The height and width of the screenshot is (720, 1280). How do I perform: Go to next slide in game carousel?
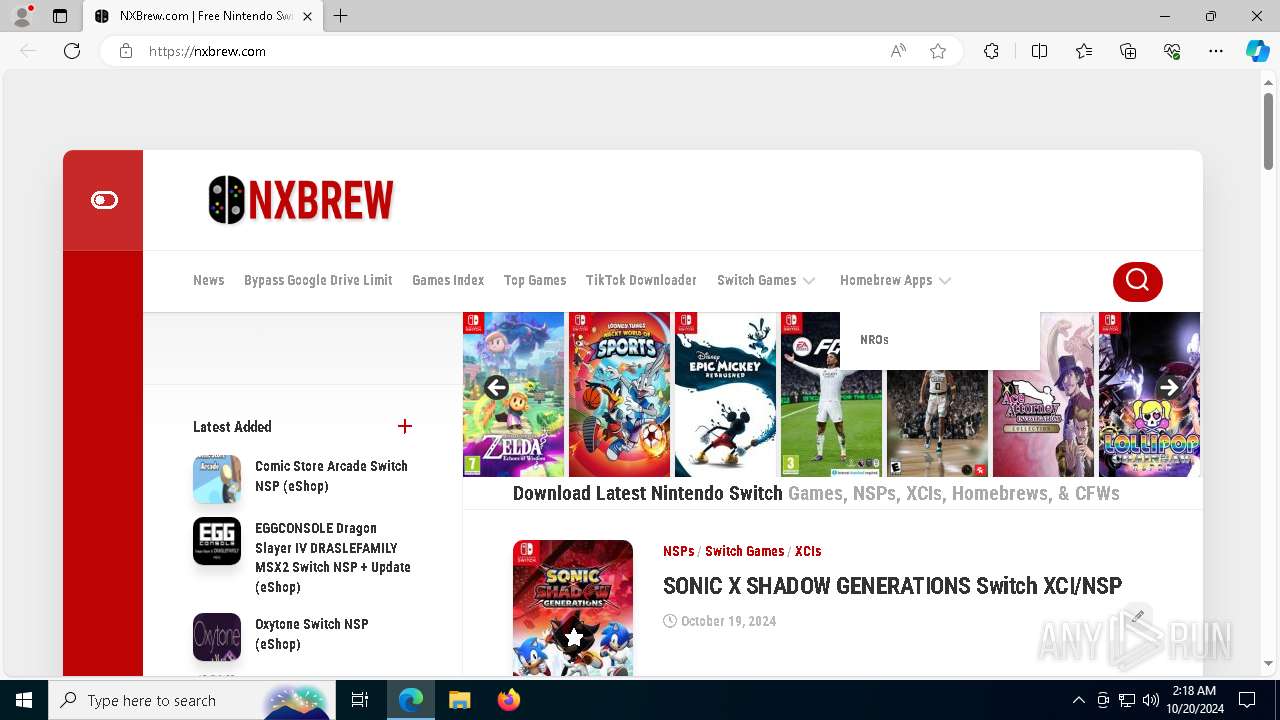[x=1168, y=388]
